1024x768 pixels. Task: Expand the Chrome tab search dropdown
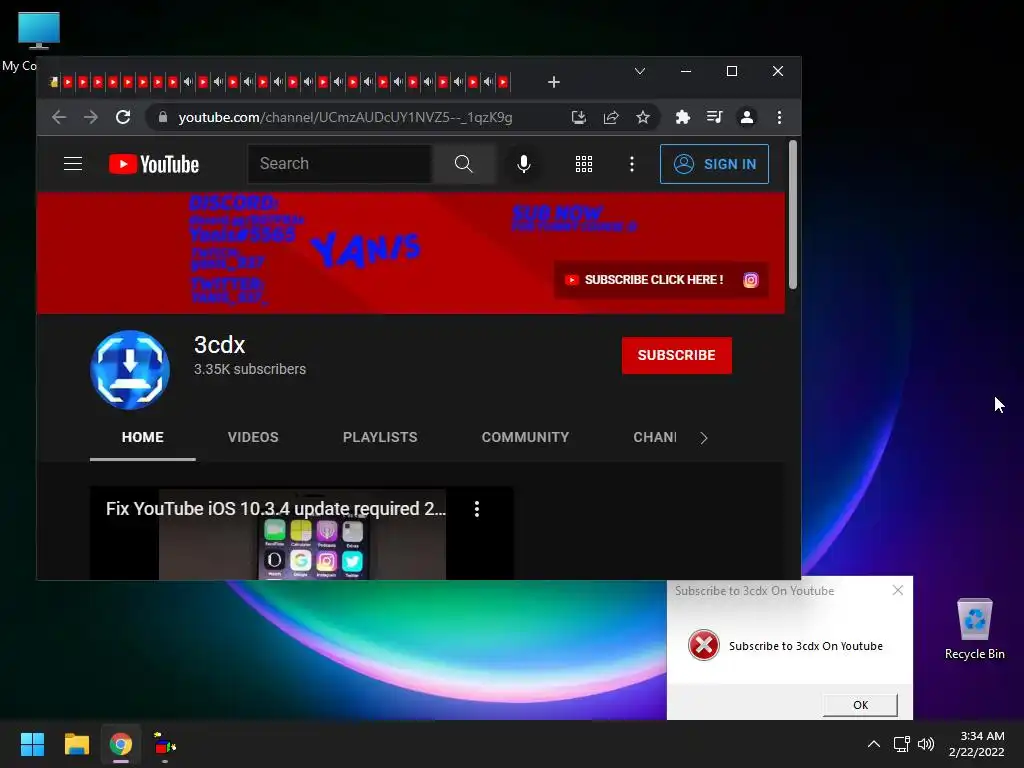(x=640, y=71)
